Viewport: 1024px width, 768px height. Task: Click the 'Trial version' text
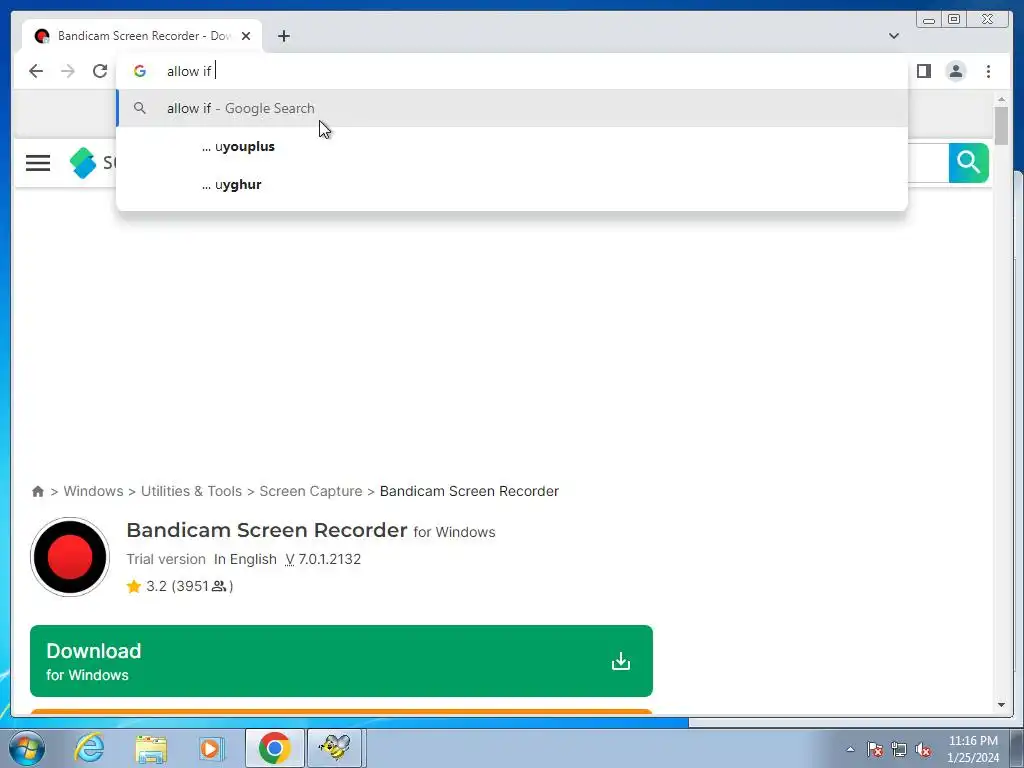166,559
